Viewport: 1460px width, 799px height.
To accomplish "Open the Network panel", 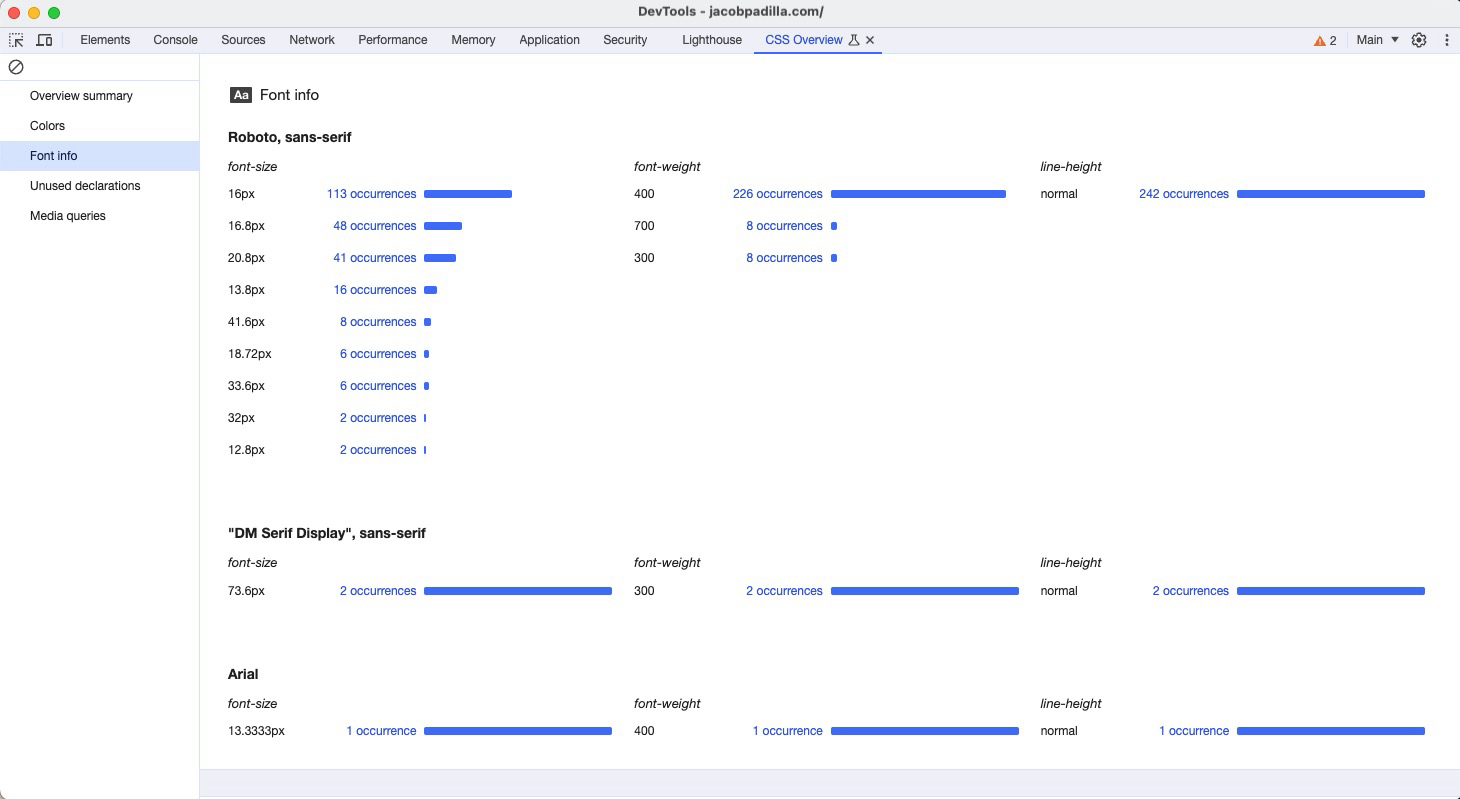I will [x=311, y=40].
